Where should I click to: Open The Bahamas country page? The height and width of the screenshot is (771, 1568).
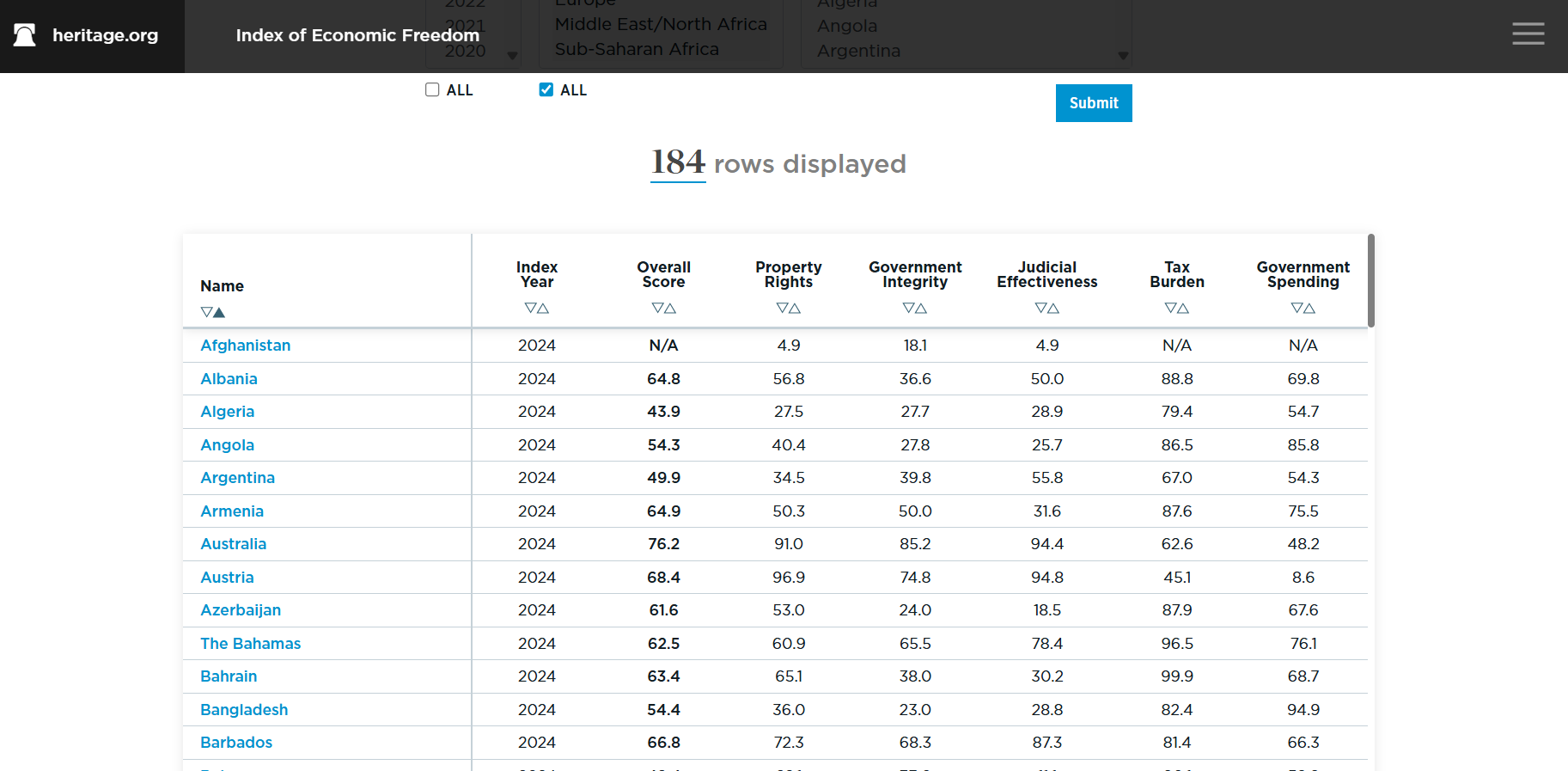[x=250, y=644]
